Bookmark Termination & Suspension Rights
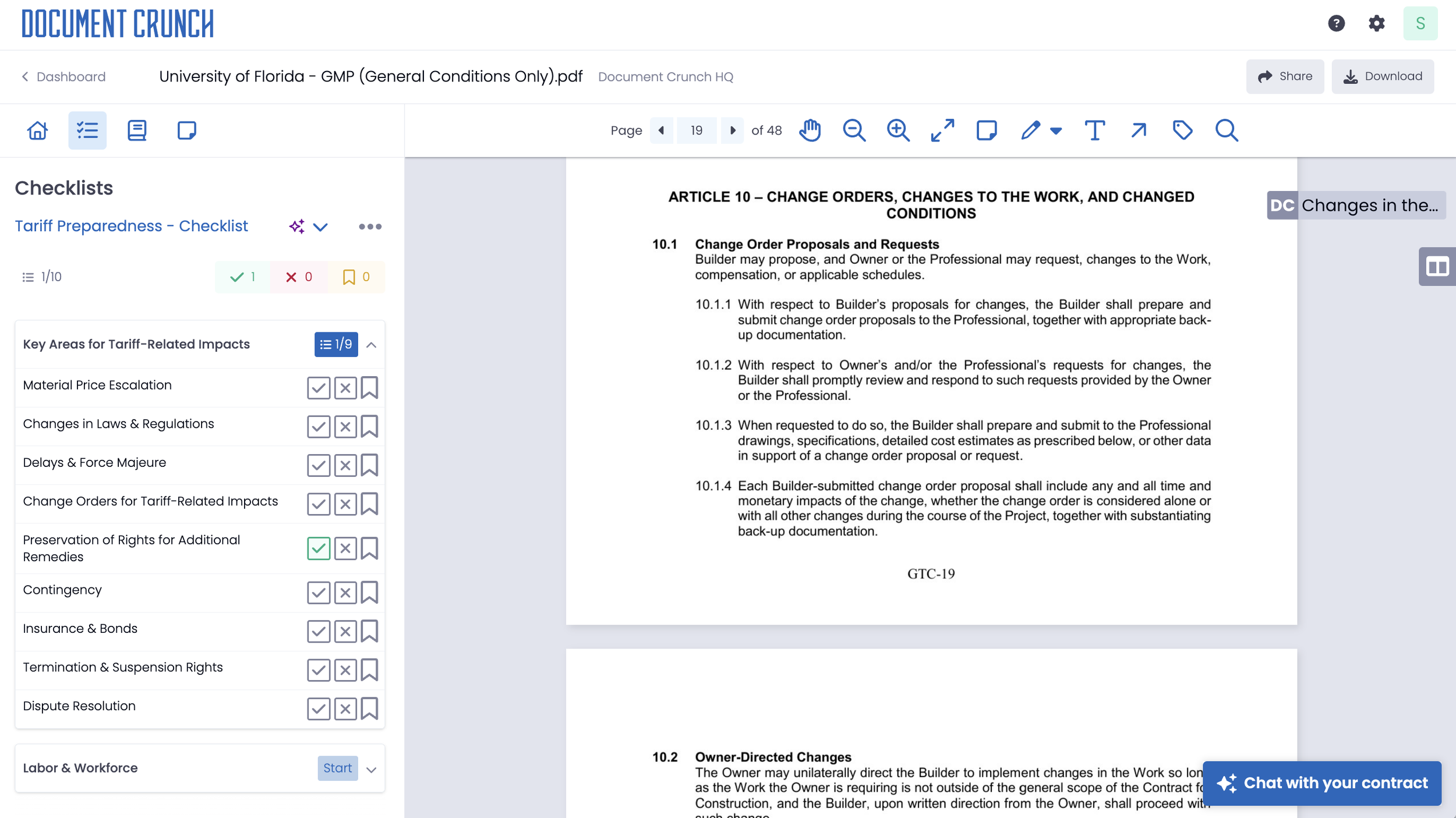Image resolution: width=1456 pixels, height=818 pixels. click(369, 670)
